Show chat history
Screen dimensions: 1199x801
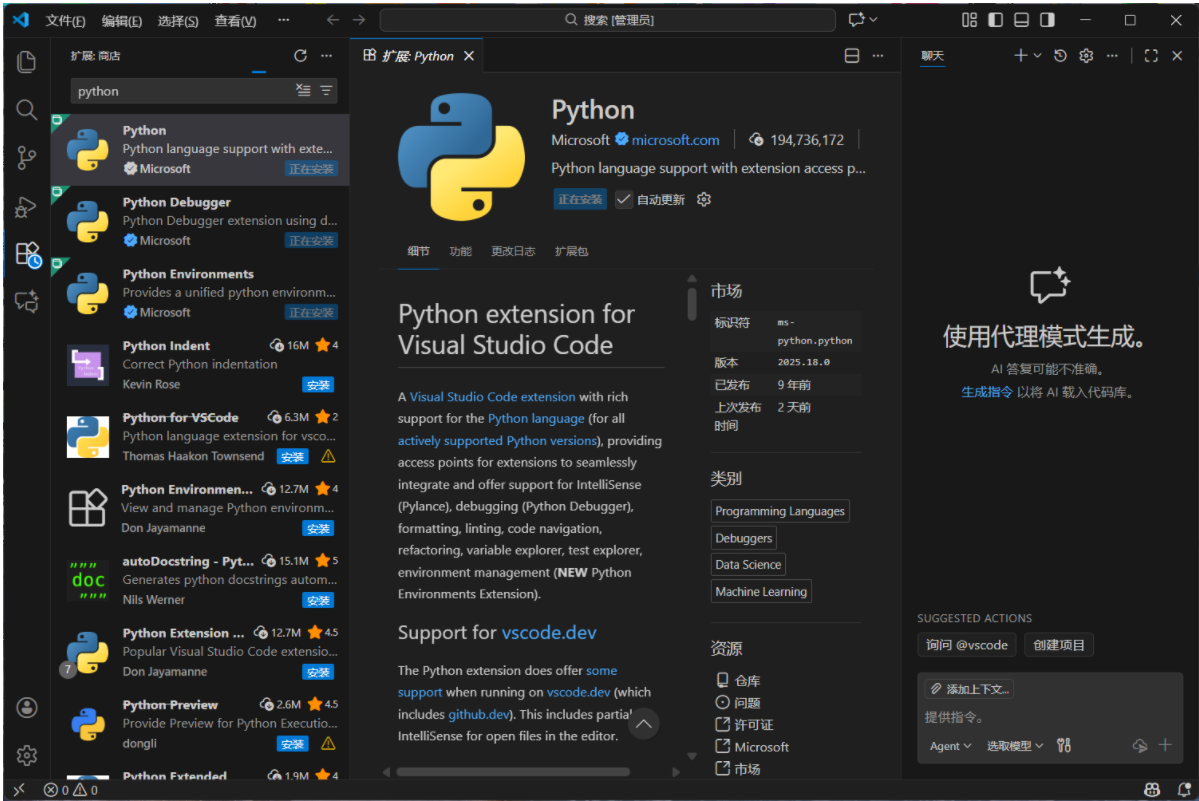(1060, 56)
